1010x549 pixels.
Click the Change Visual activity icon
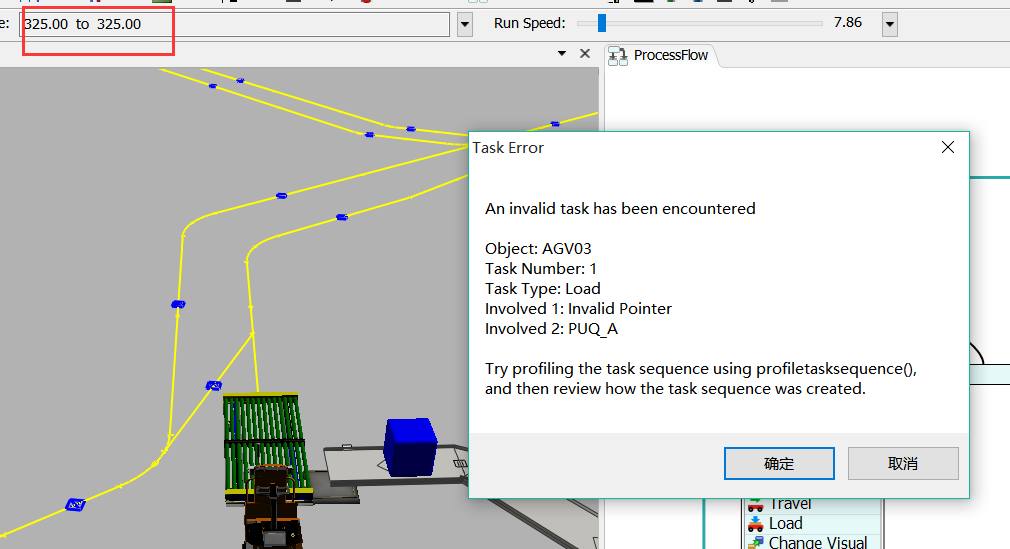click(755, 542)
